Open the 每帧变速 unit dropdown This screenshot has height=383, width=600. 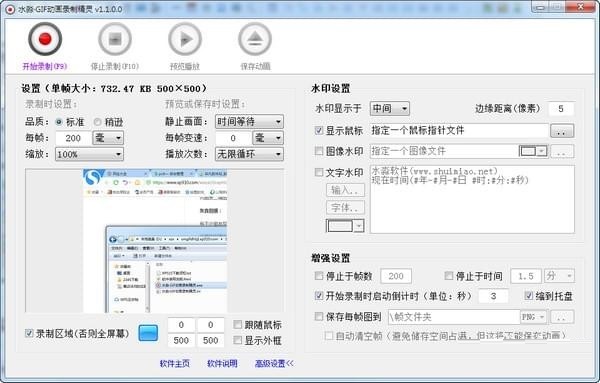point(268,138)
